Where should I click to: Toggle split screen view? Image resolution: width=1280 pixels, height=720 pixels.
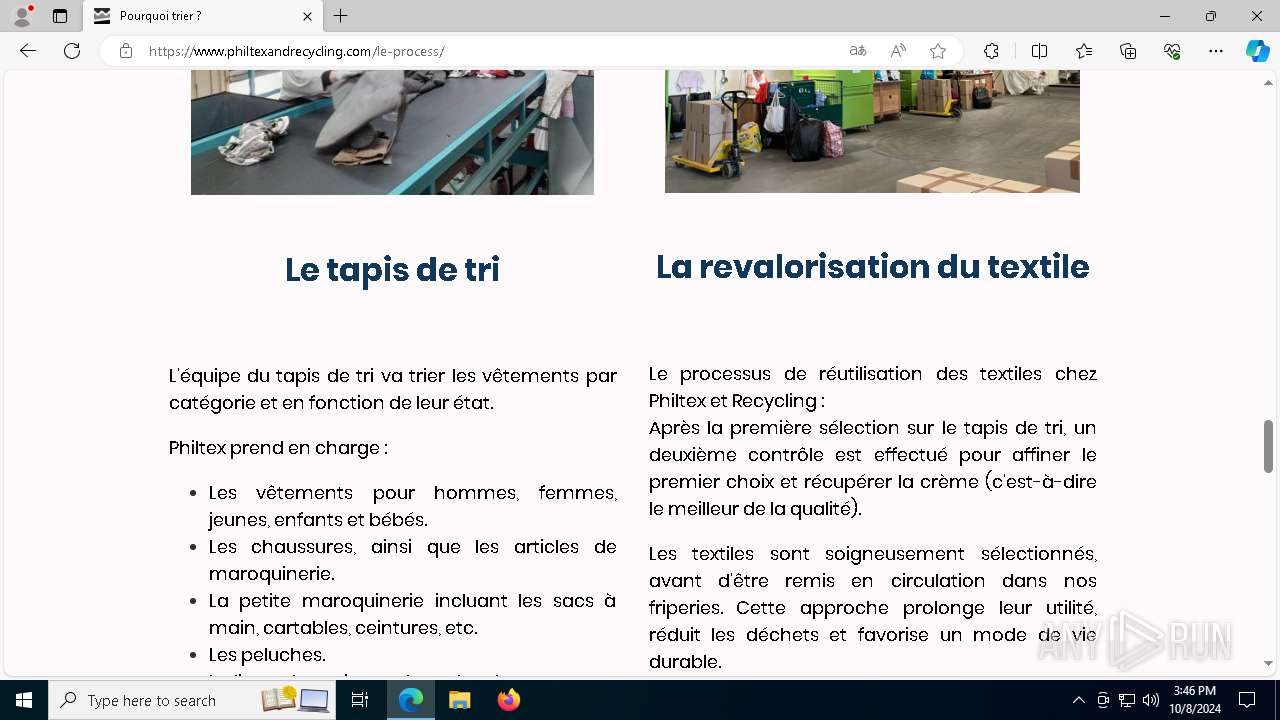(x=1039, y=51)
